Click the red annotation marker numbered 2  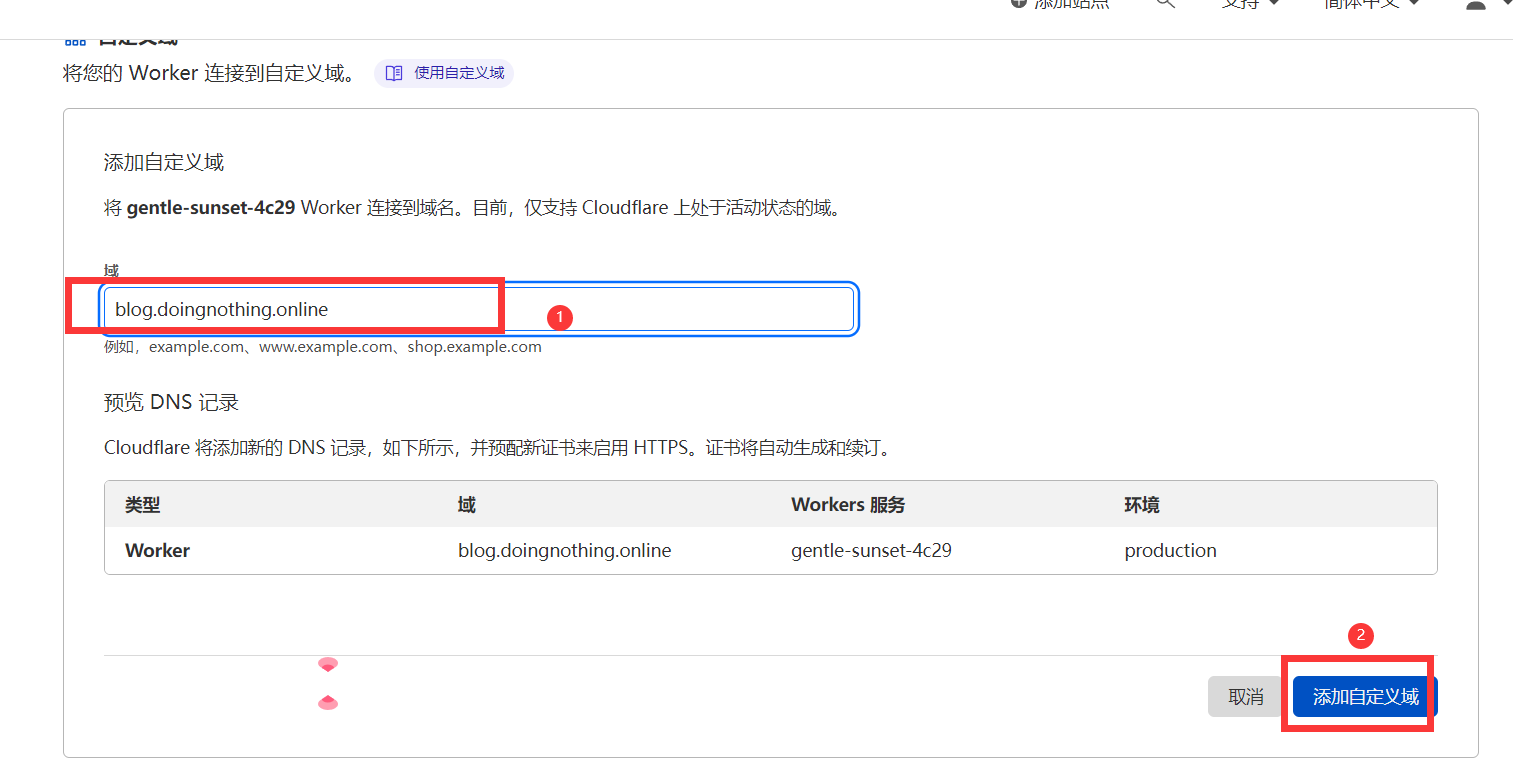tap(1360, 635)
